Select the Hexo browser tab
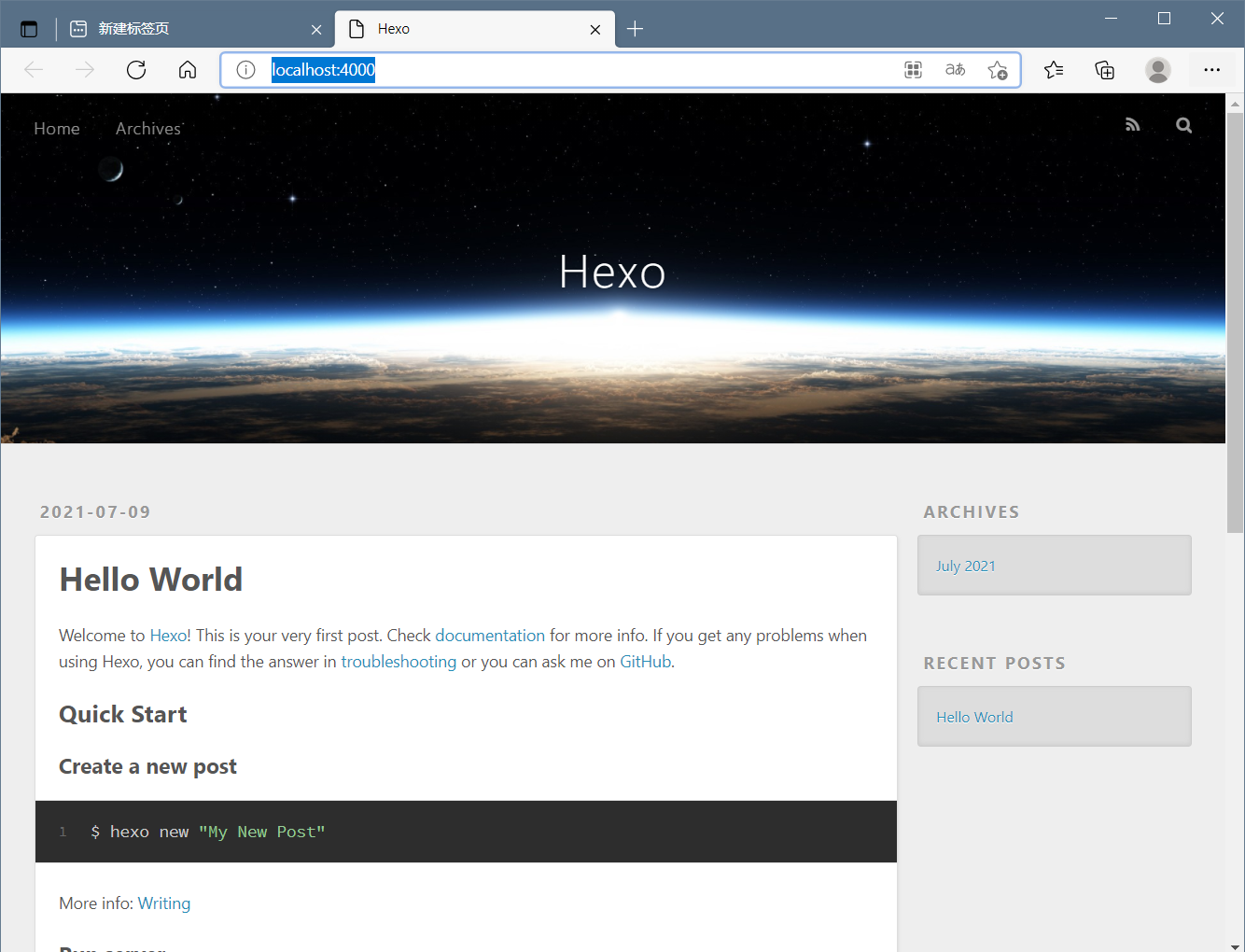1245x952 pixels. coord(474,29)
